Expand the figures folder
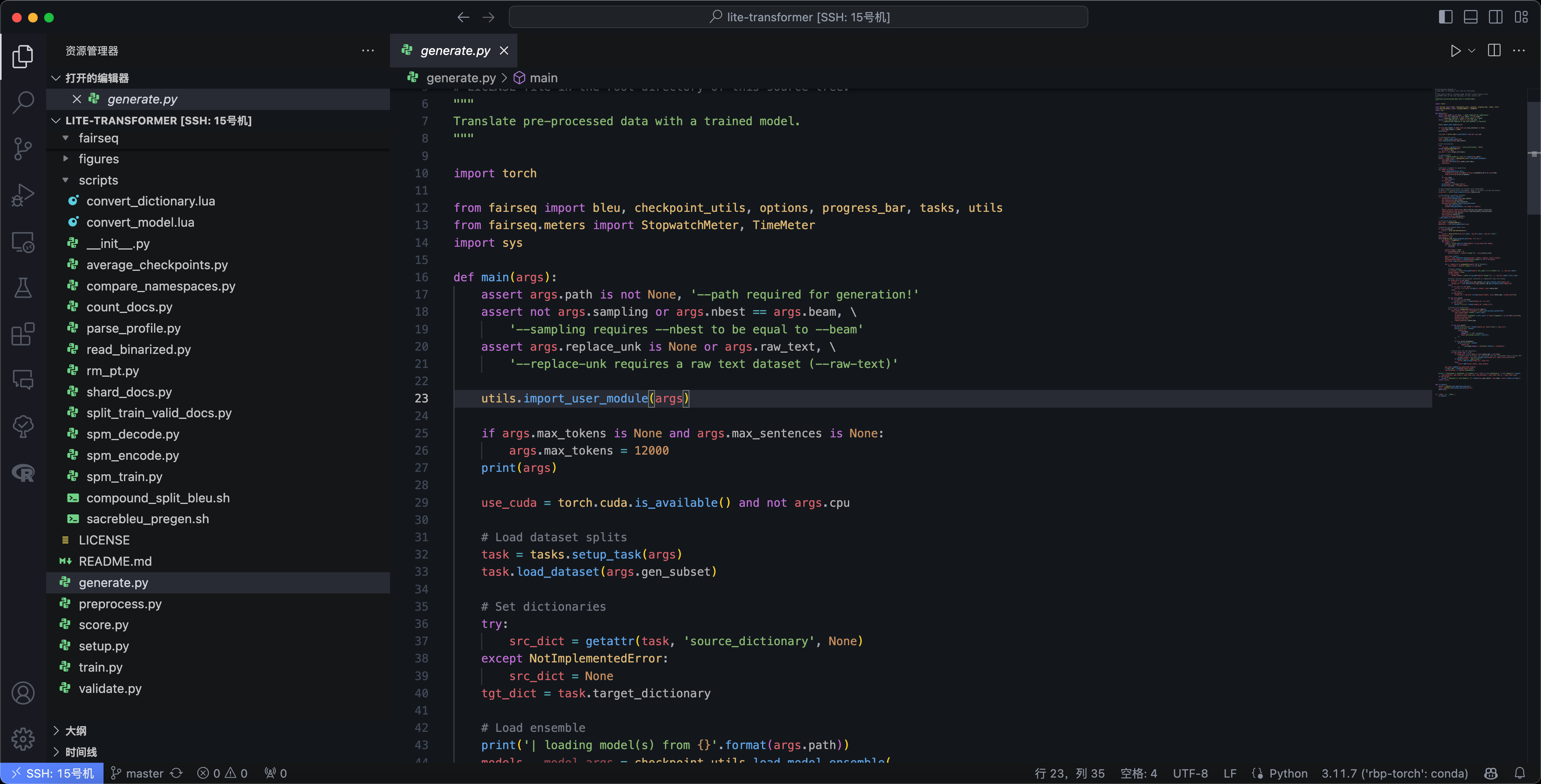 tap(99, 159)
